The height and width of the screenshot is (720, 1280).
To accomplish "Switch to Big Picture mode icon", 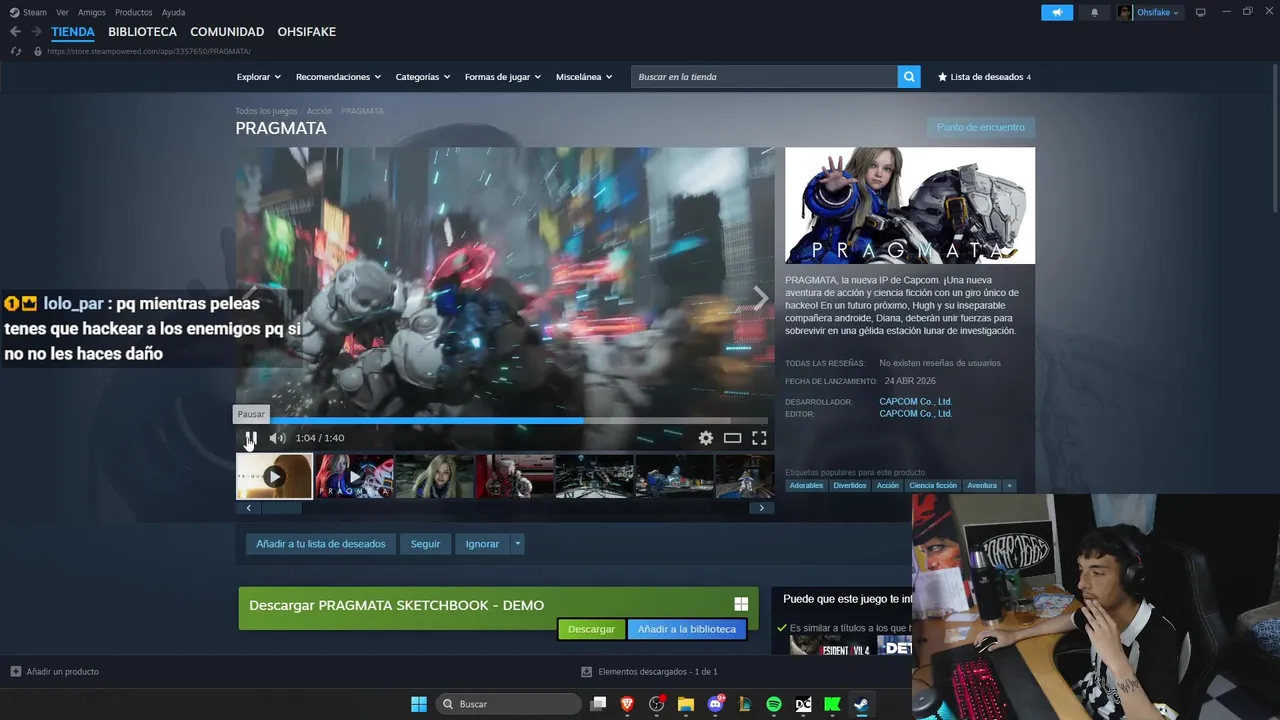I will point(1201,12).
